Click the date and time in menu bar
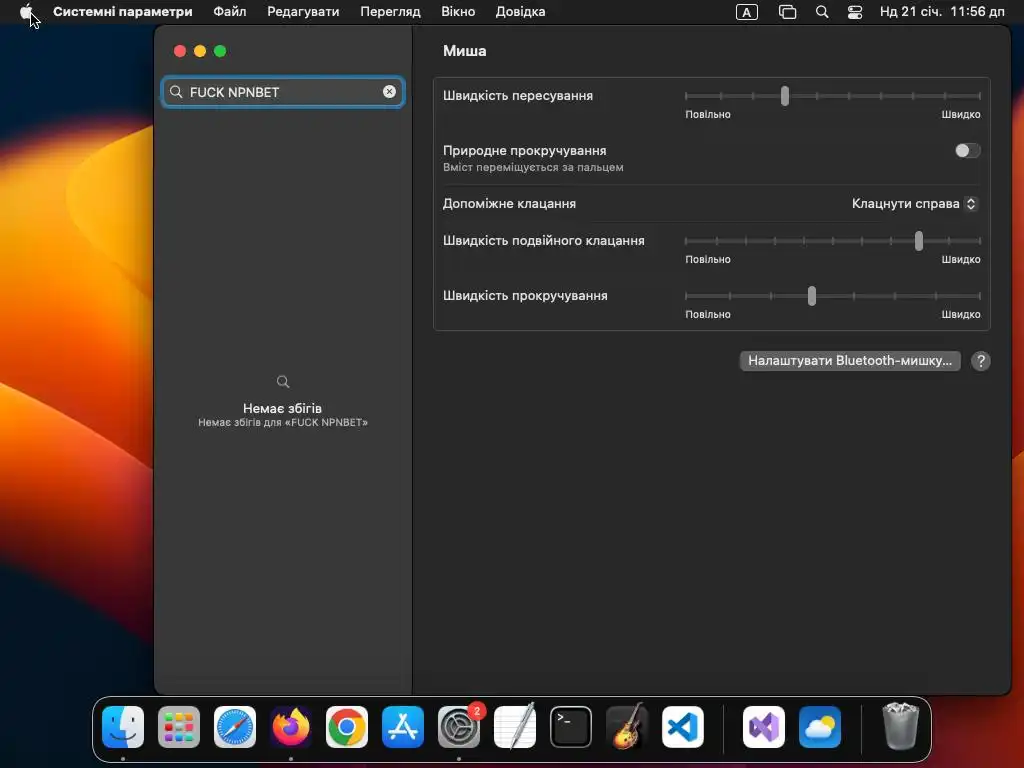 pyautogui.click(x=942, y=12)
